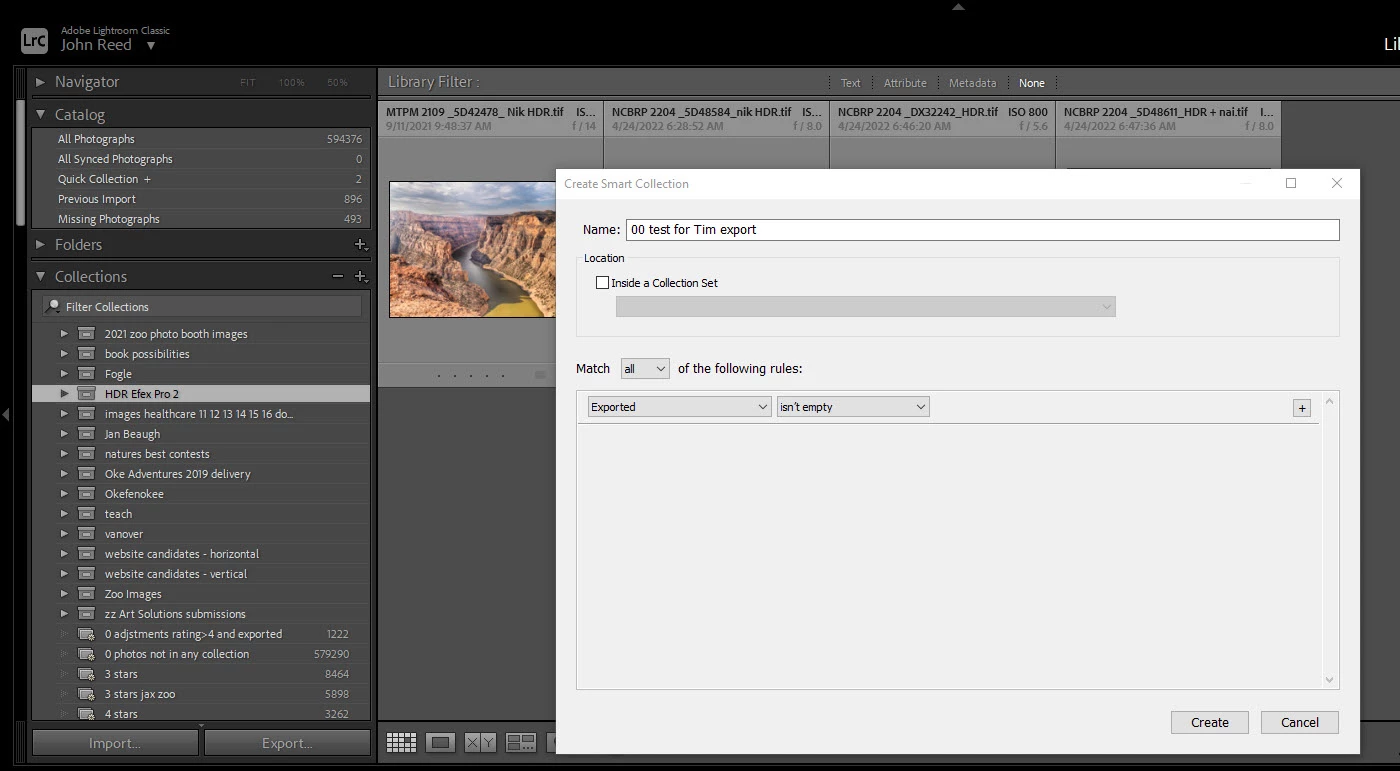Open the collection set location dropdown
1400x771 pixels.
(x=866, y=307)
